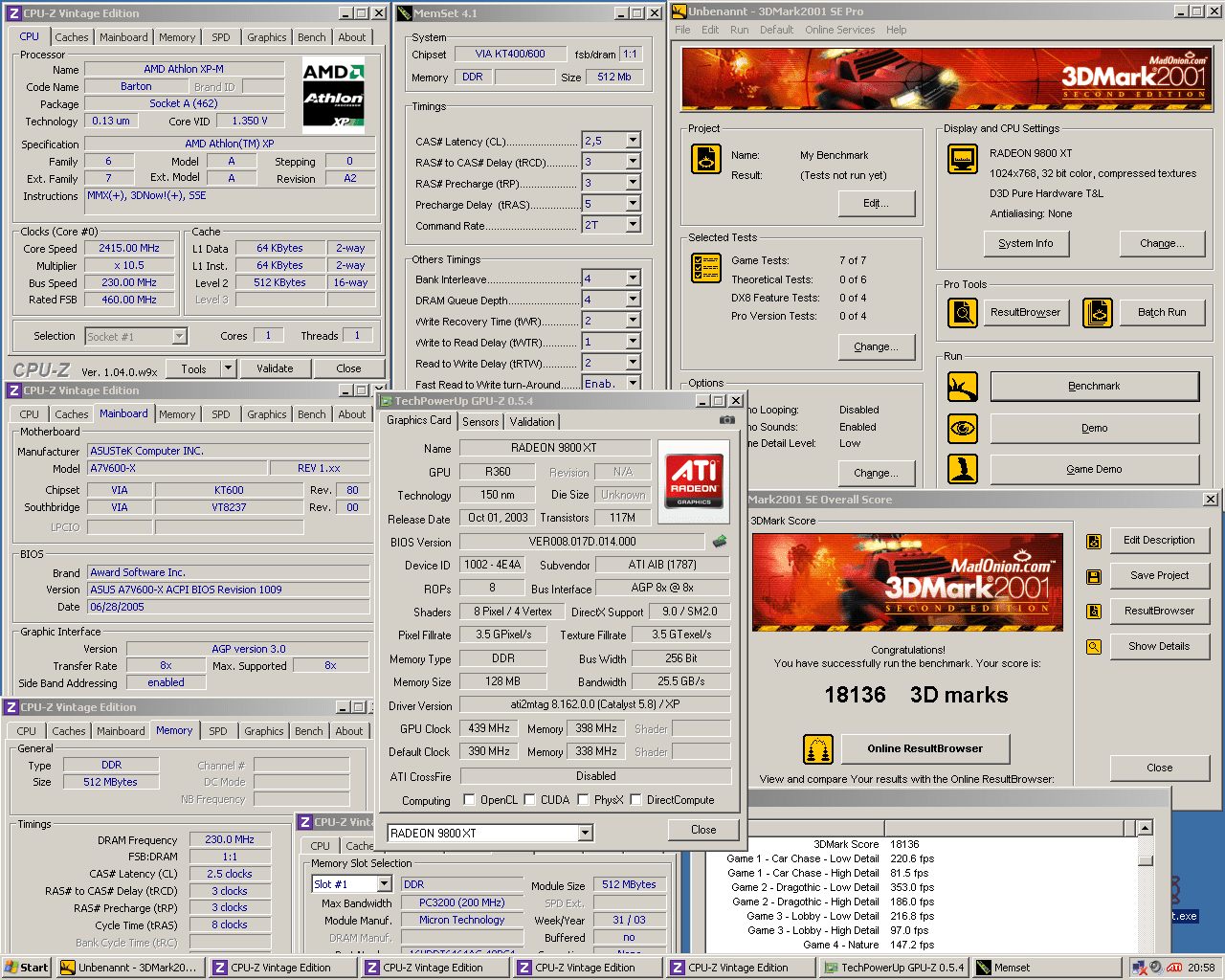
Task: Click the Demo eye icon in 3DMark
Action: [x=963, y=428]
